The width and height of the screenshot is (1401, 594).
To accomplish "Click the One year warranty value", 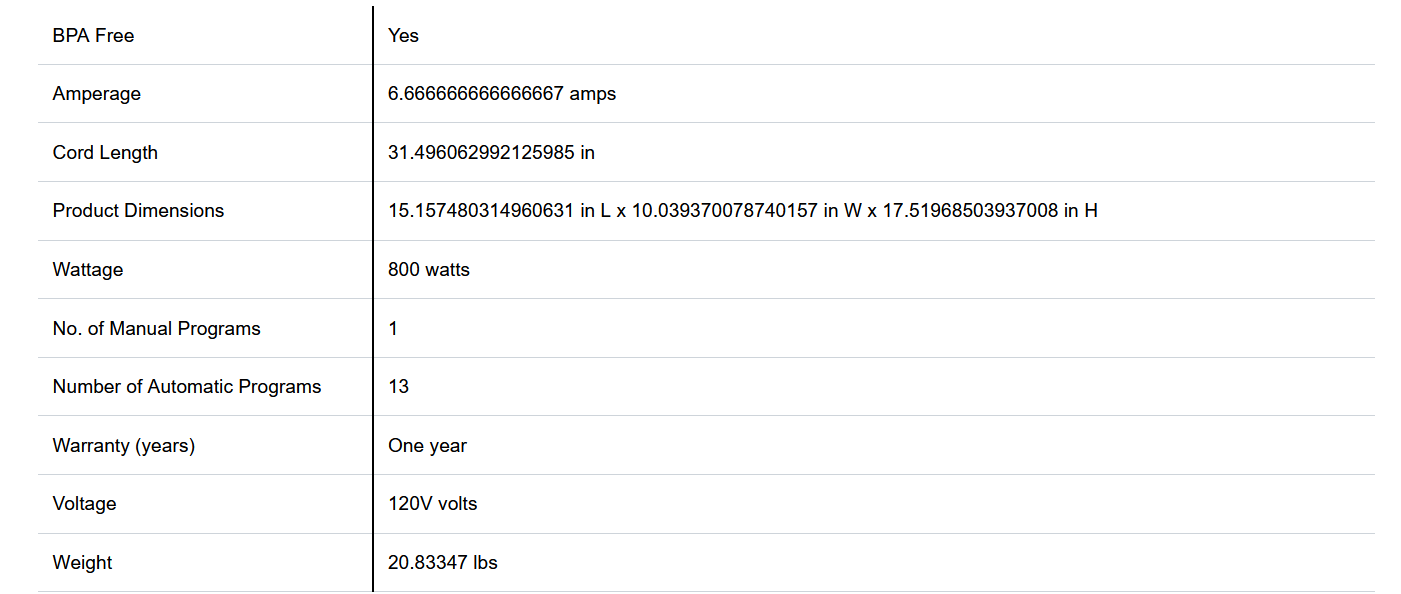I will [427, 446].
